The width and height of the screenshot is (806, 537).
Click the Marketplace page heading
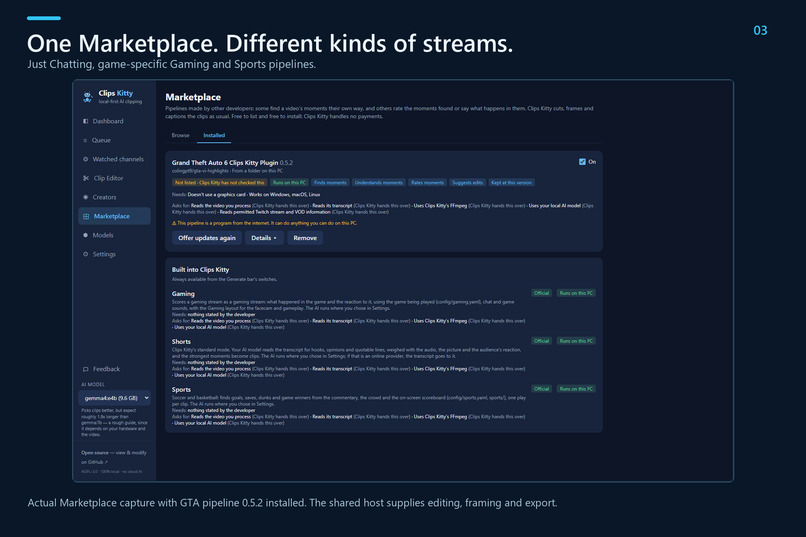pyautogui.click(x=193, y=97)
